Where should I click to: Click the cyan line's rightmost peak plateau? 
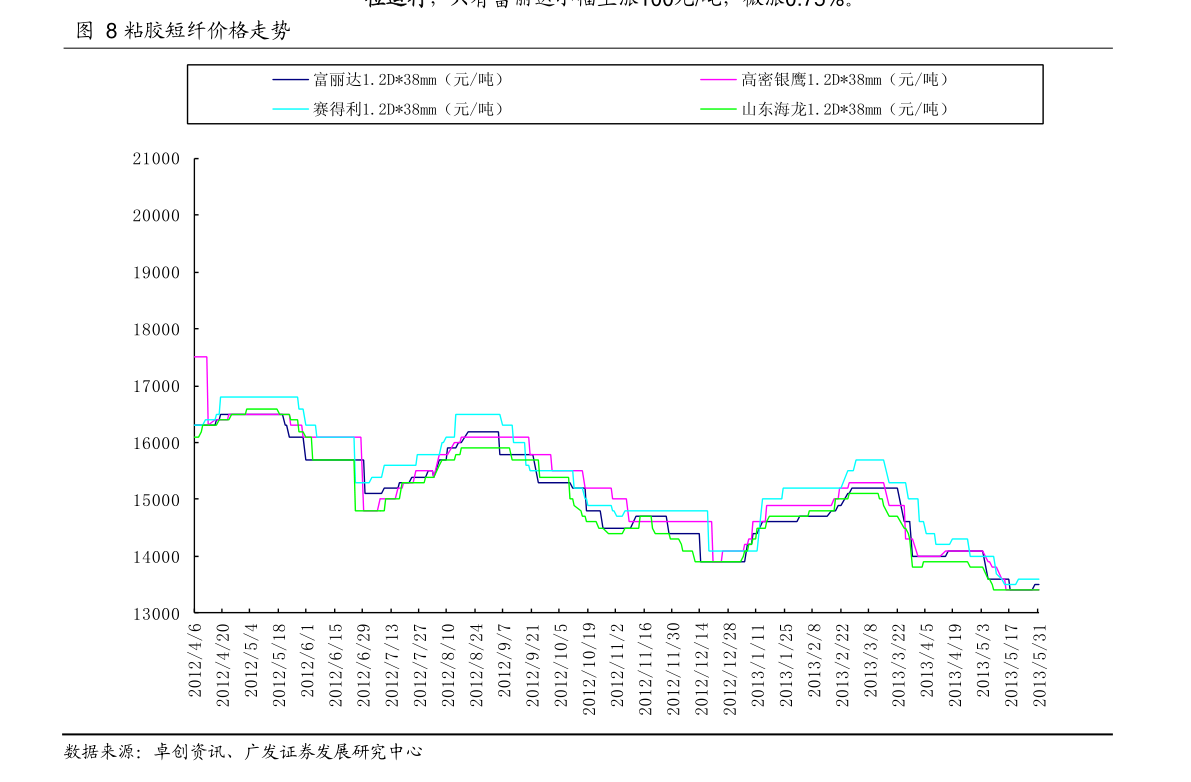tap(870, 460)
